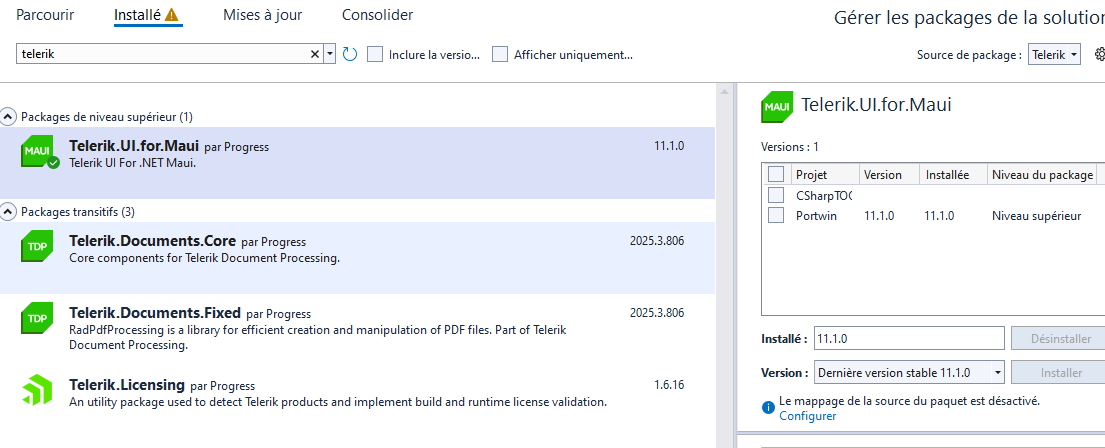
Task: Click the Telerik.Documents.Fixed TDP icon
Action: pos(37,318)
